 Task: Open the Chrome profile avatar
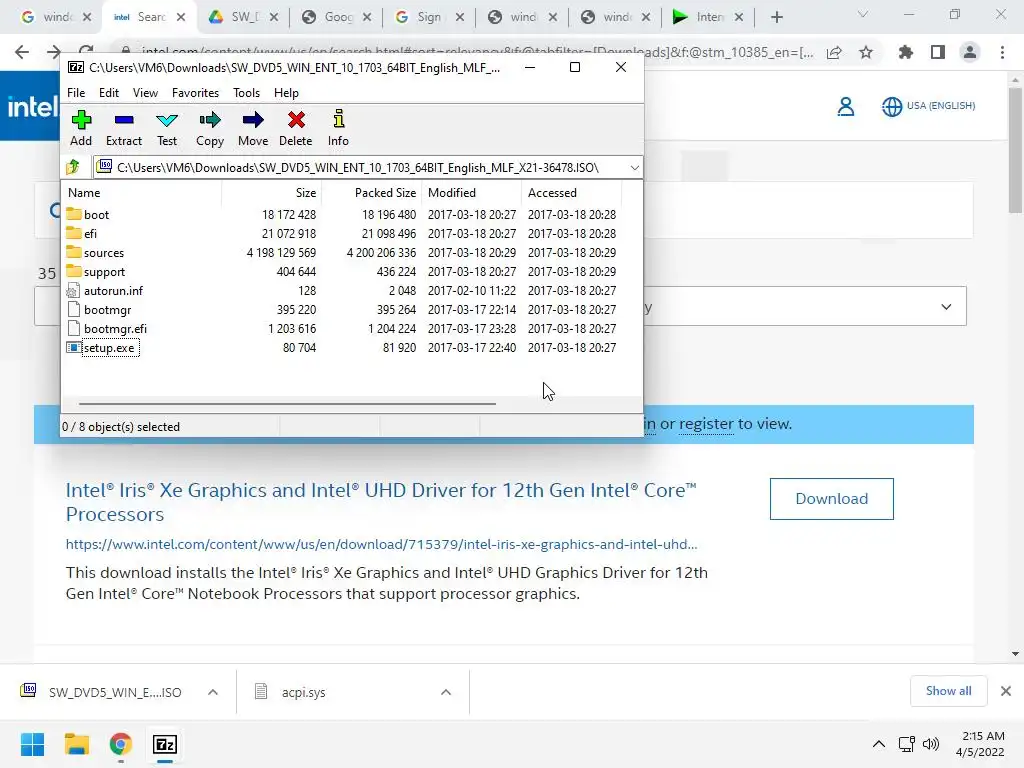pos(970,52)
